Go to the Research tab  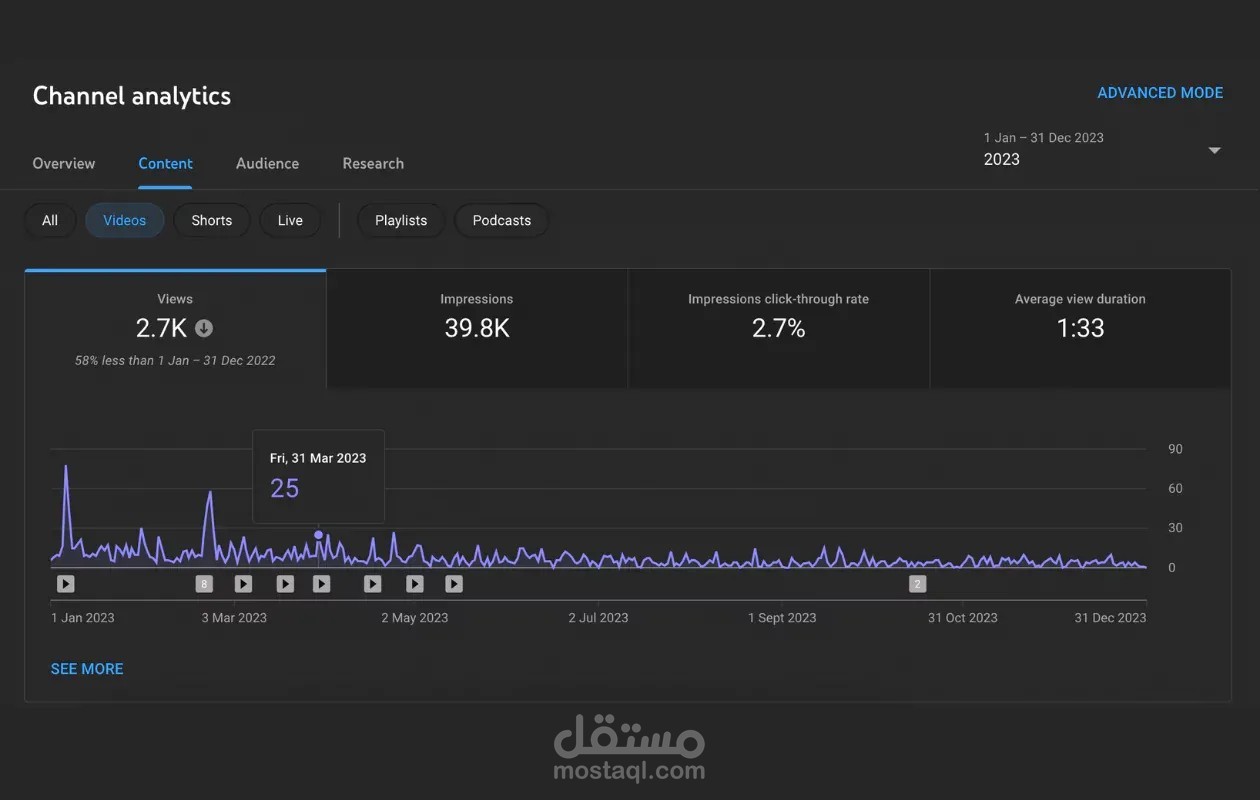click(x=373, y=163)
